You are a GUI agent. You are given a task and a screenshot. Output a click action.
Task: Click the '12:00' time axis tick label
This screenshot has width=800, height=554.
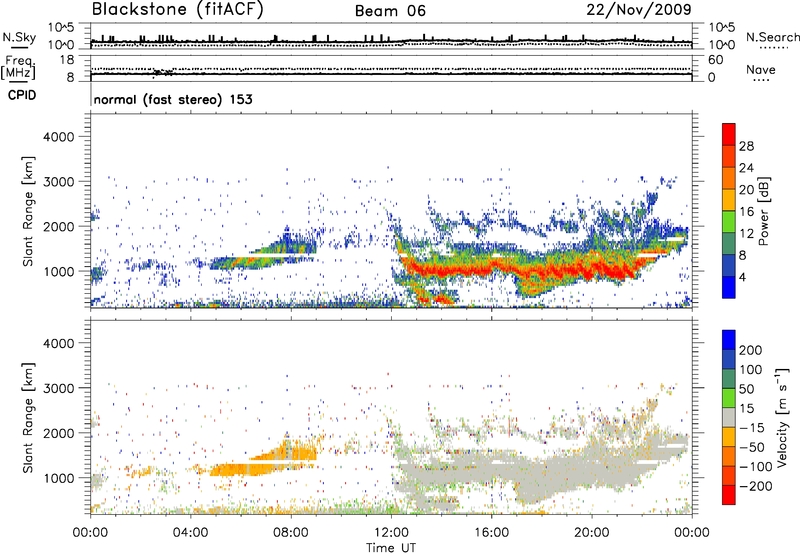tap(391, 533)
